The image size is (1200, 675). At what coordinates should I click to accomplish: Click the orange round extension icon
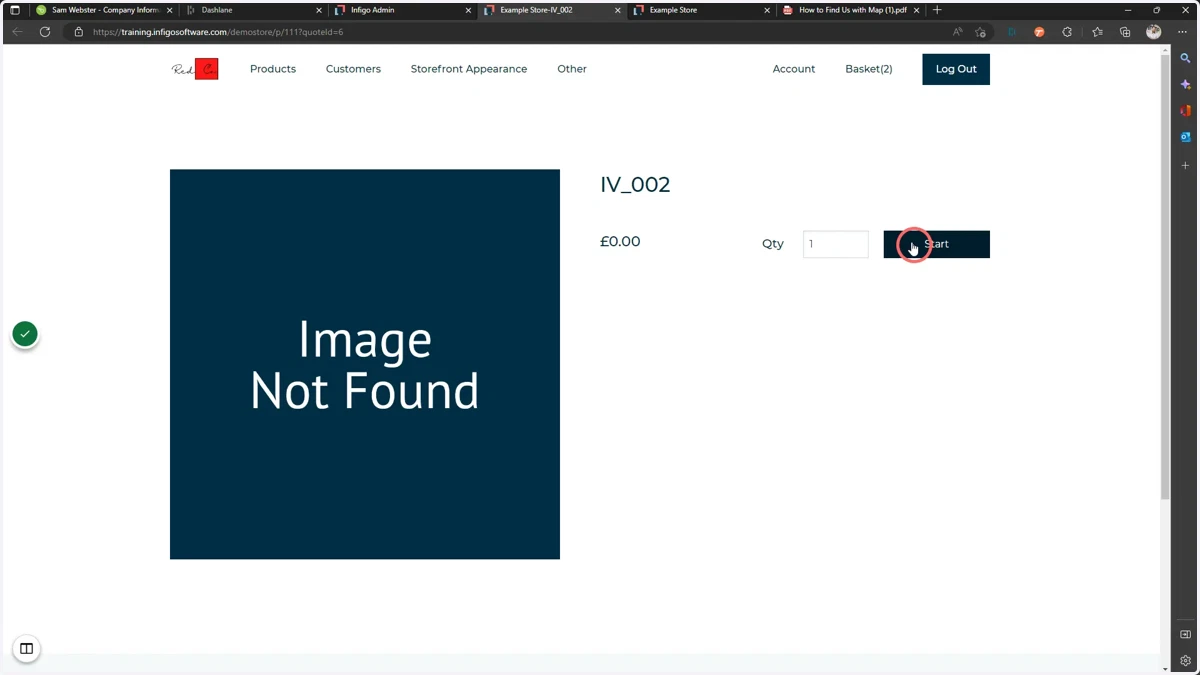pos(1039,32)
